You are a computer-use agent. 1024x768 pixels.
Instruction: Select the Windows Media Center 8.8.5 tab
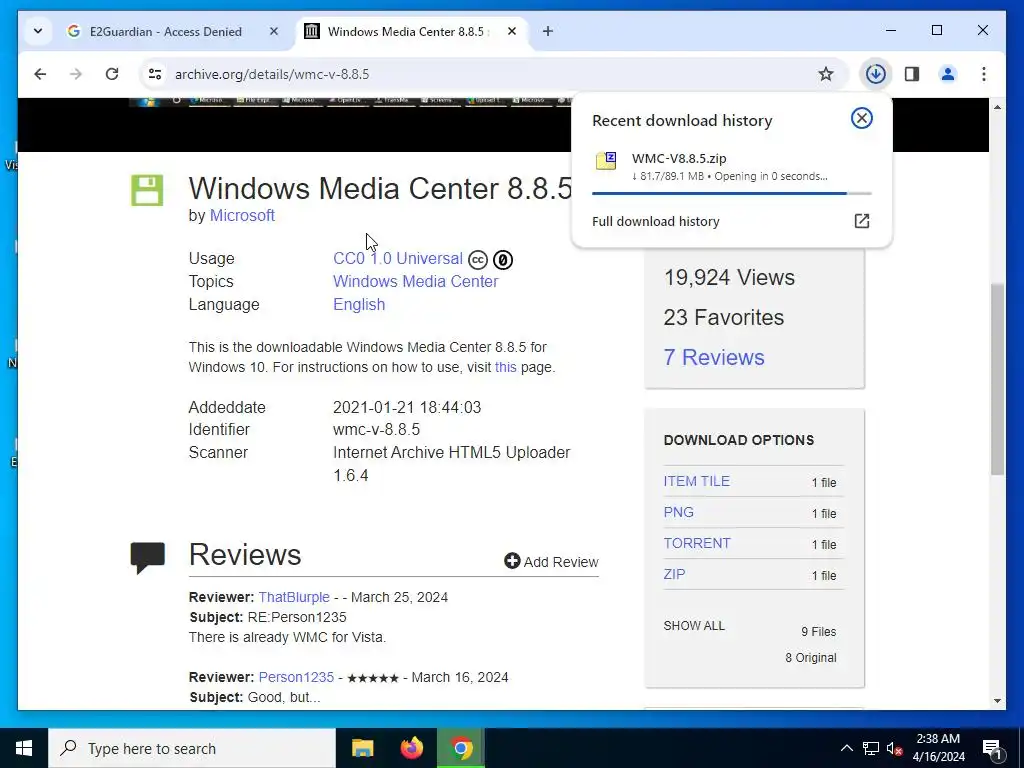(x=406, y=31)
